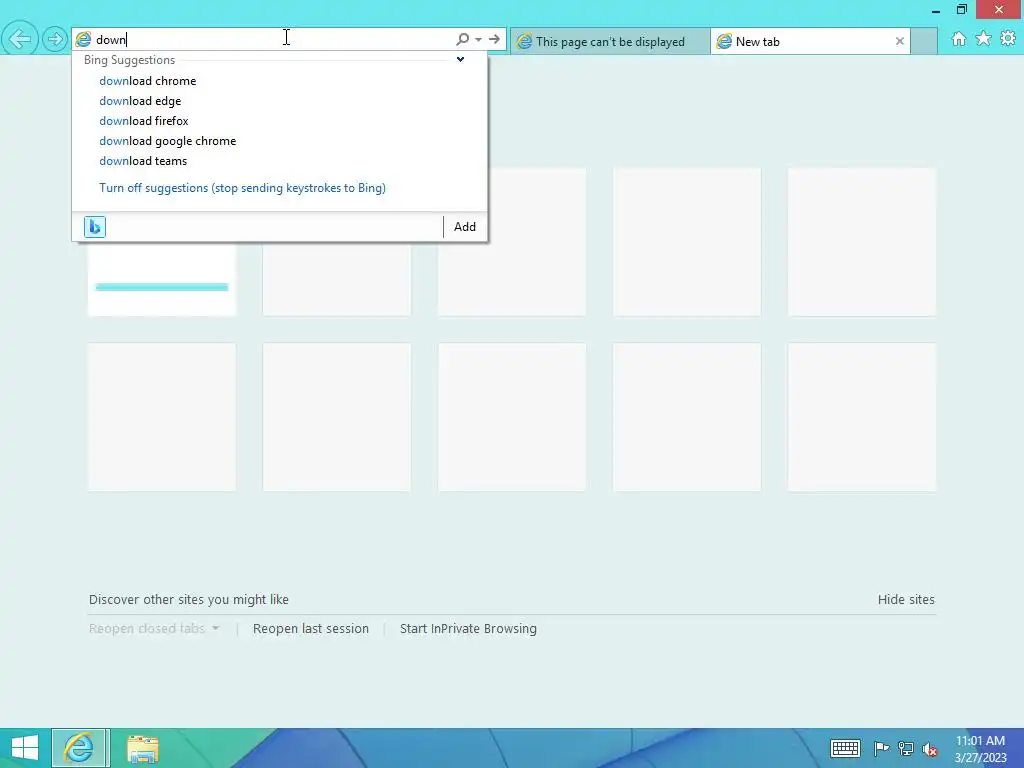Image resolution: width=1024 pixels, height=768 pixels.
Task: Open the touch keyboard tray icon
Action: click(x=845, y=748)
